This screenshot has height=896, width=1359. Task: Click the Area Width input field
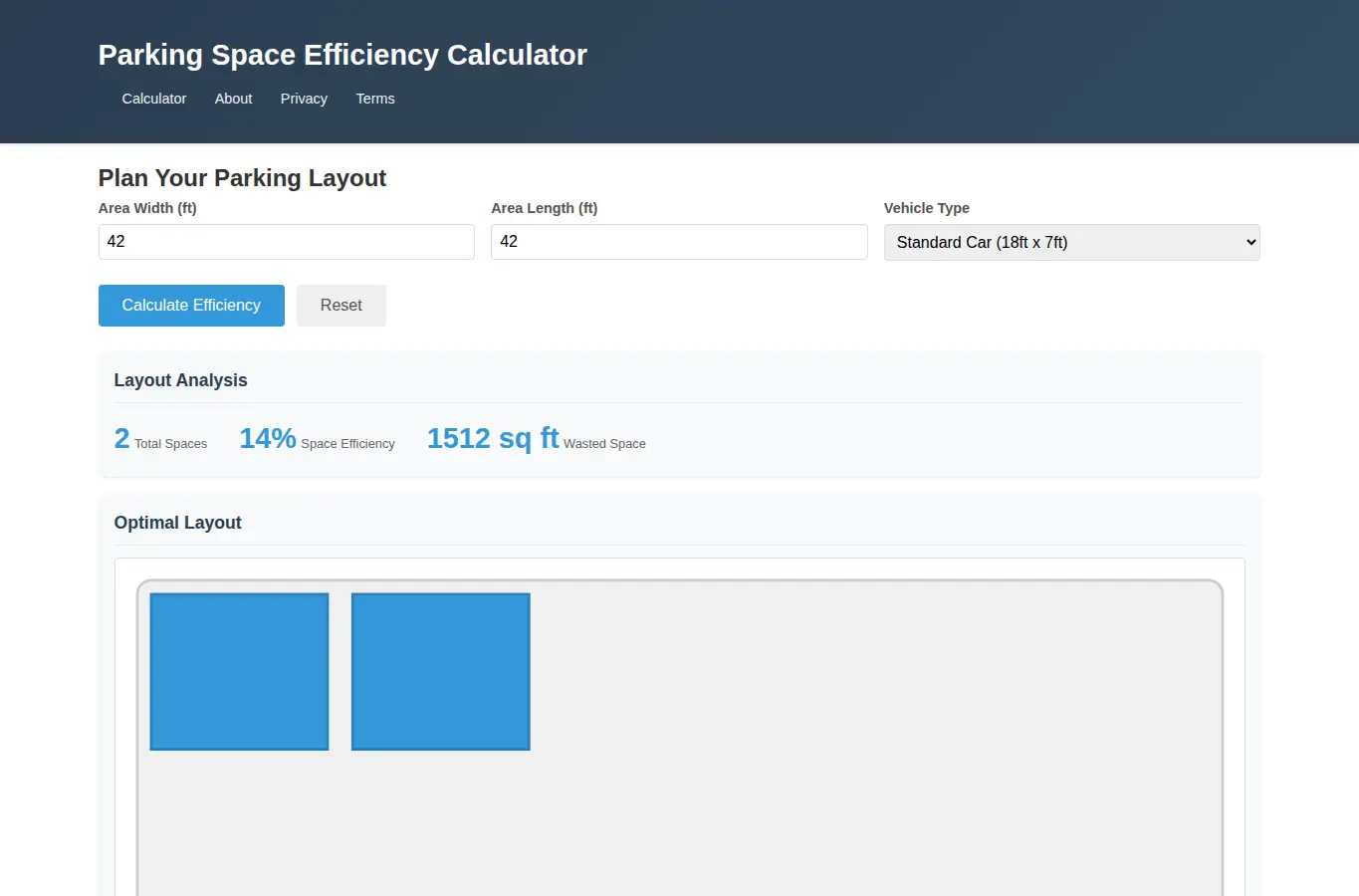287,242
